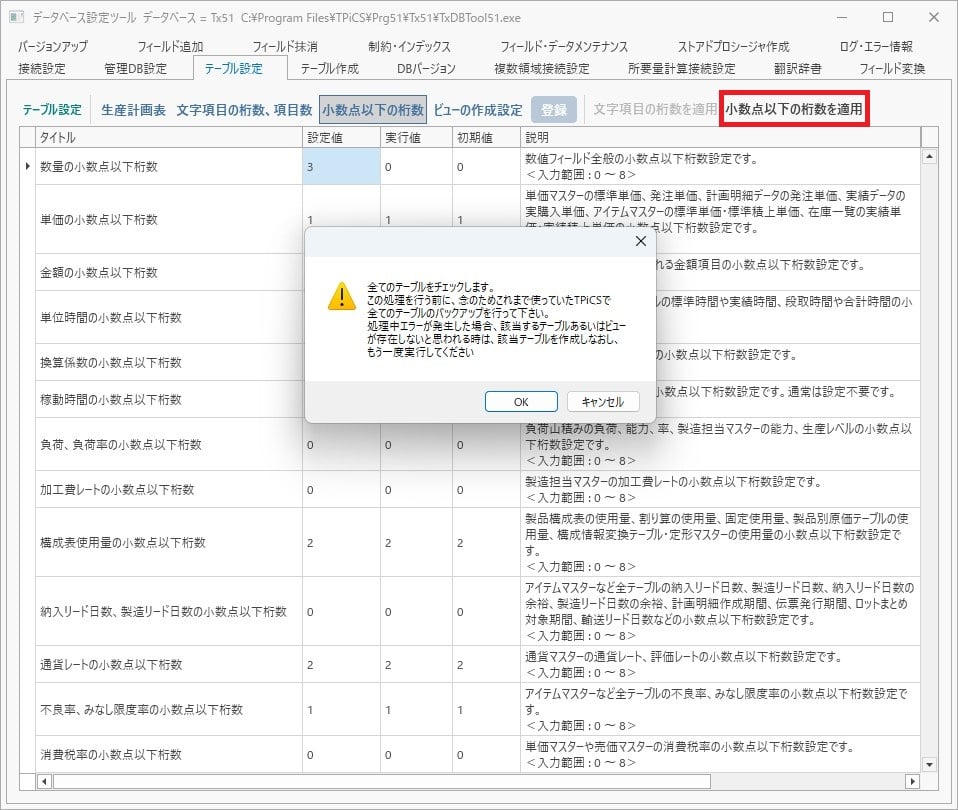
Task: Open the フィールド抹消 tab
Action: pyautogui.click(x=285, y=46)
